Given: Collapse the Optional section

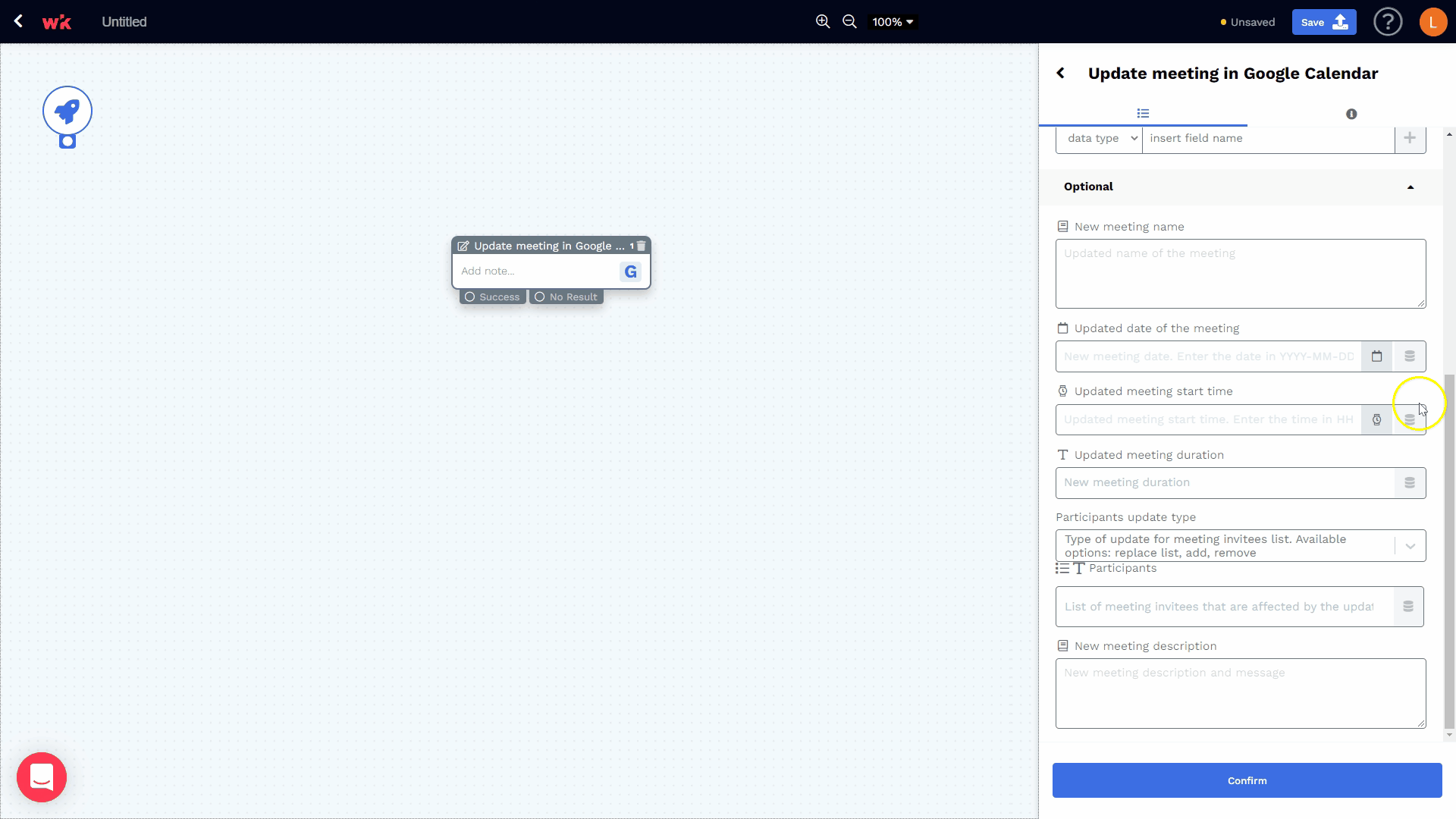Looking at the screenshot, I should 1241,187.
